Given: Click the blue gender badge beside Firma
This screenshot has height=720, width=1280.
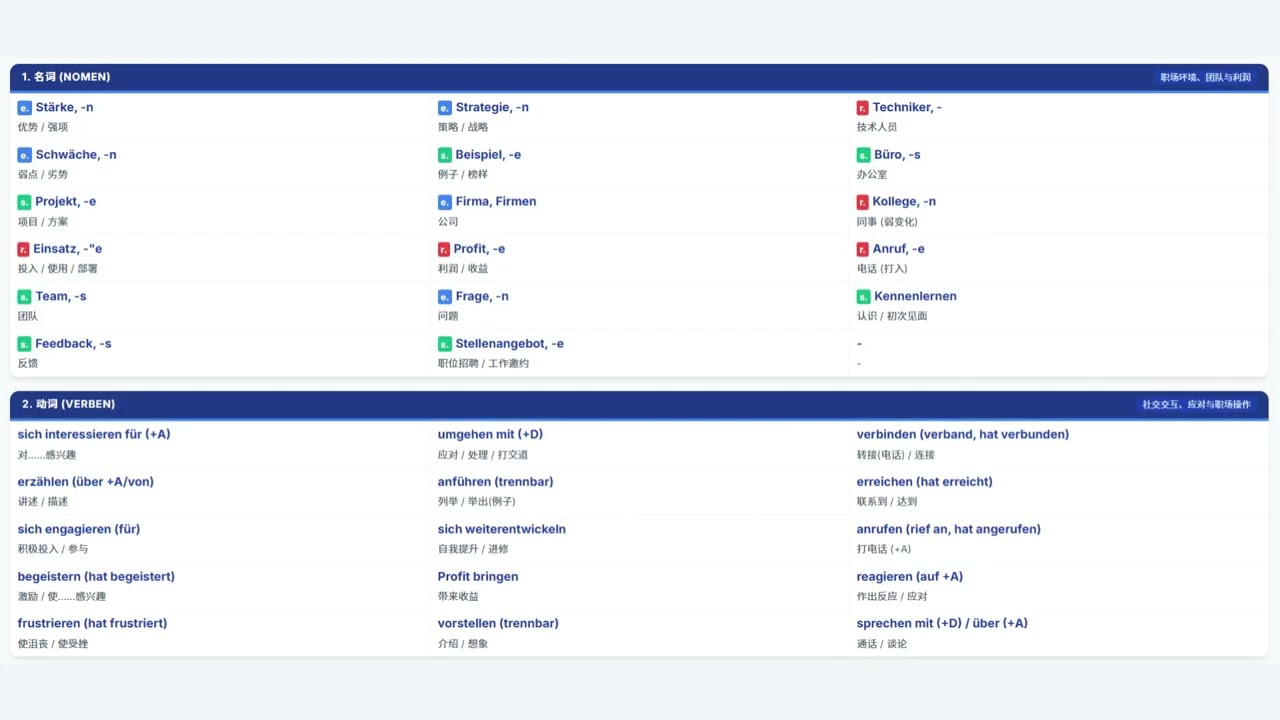Looking at the screenshot, I should point(445,202).
